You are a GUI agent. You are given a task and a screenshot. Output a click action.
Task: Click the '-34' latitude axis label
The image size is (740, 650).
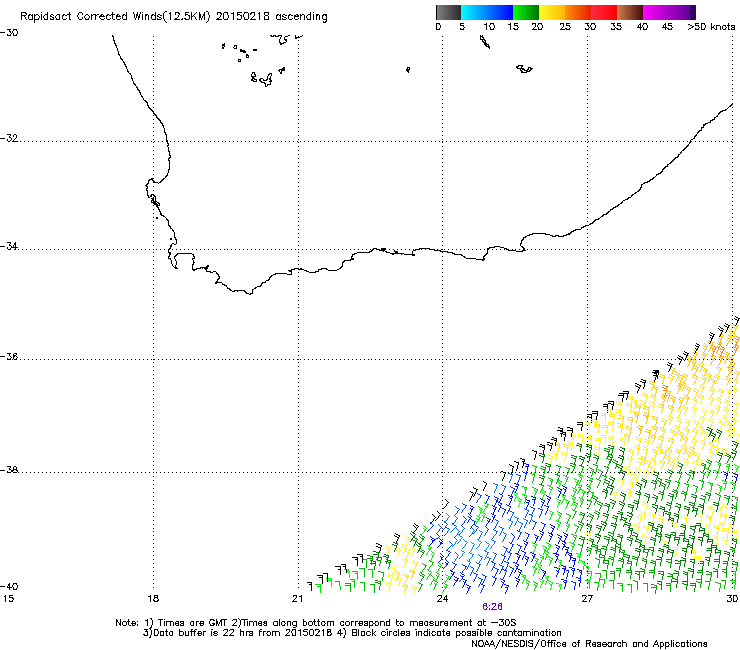tap(9, 246)
